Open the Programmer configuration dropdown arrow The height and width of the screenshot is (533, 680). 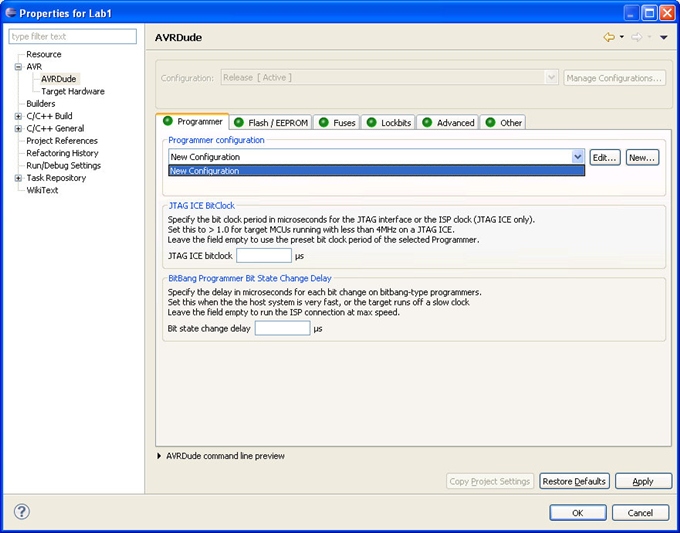(577, 157)
